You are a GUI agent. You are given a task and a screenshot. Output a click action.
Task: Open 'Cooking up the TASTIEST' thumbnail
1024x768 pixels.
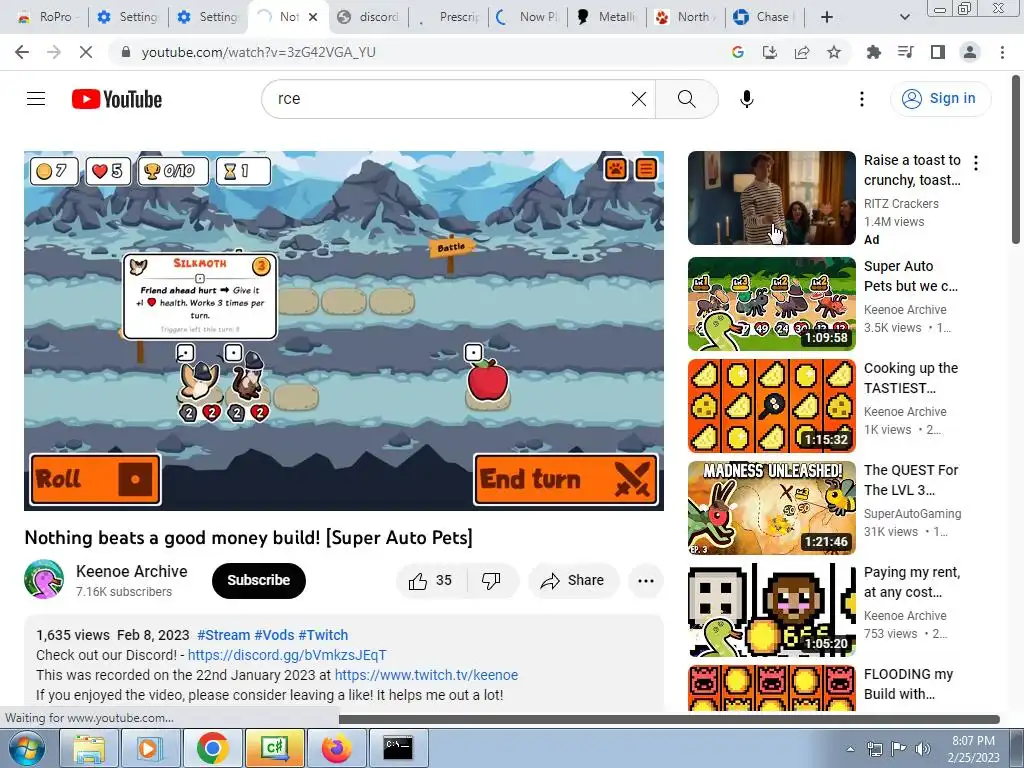[771, 406]
